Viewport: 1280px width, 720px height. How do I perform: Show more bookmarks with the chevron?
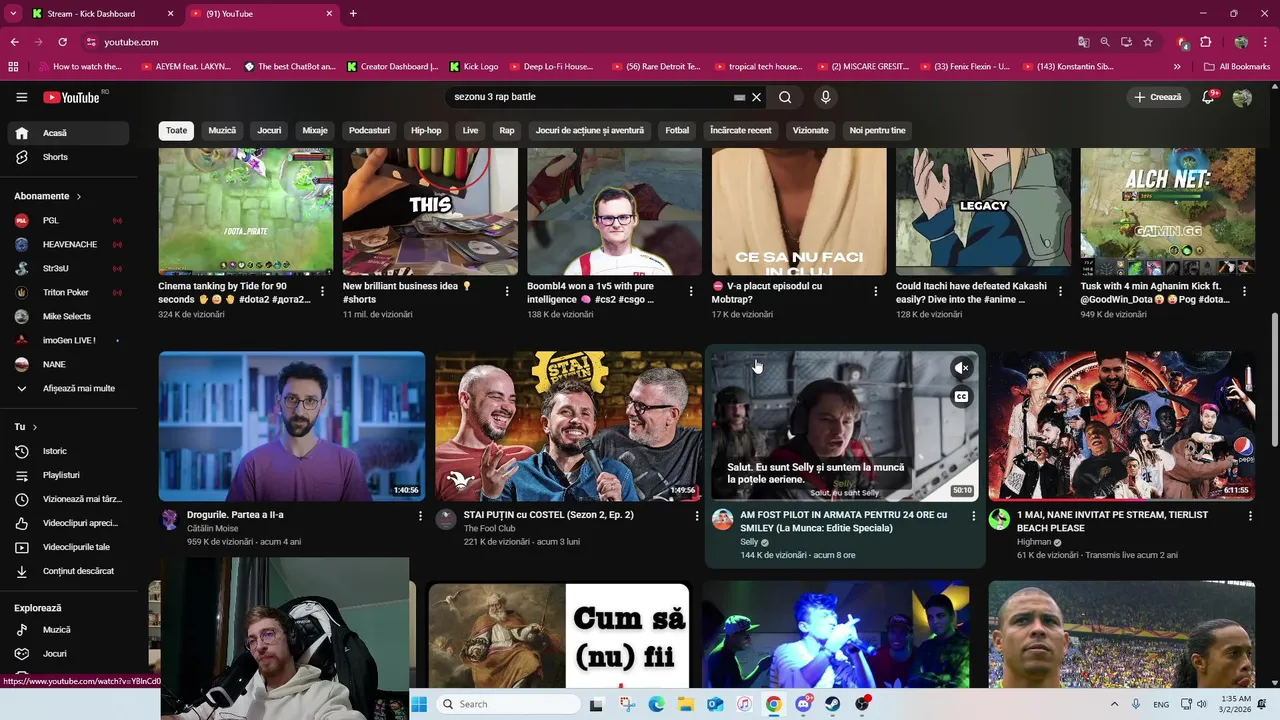pyautogui.click(x=1177, y=67)
